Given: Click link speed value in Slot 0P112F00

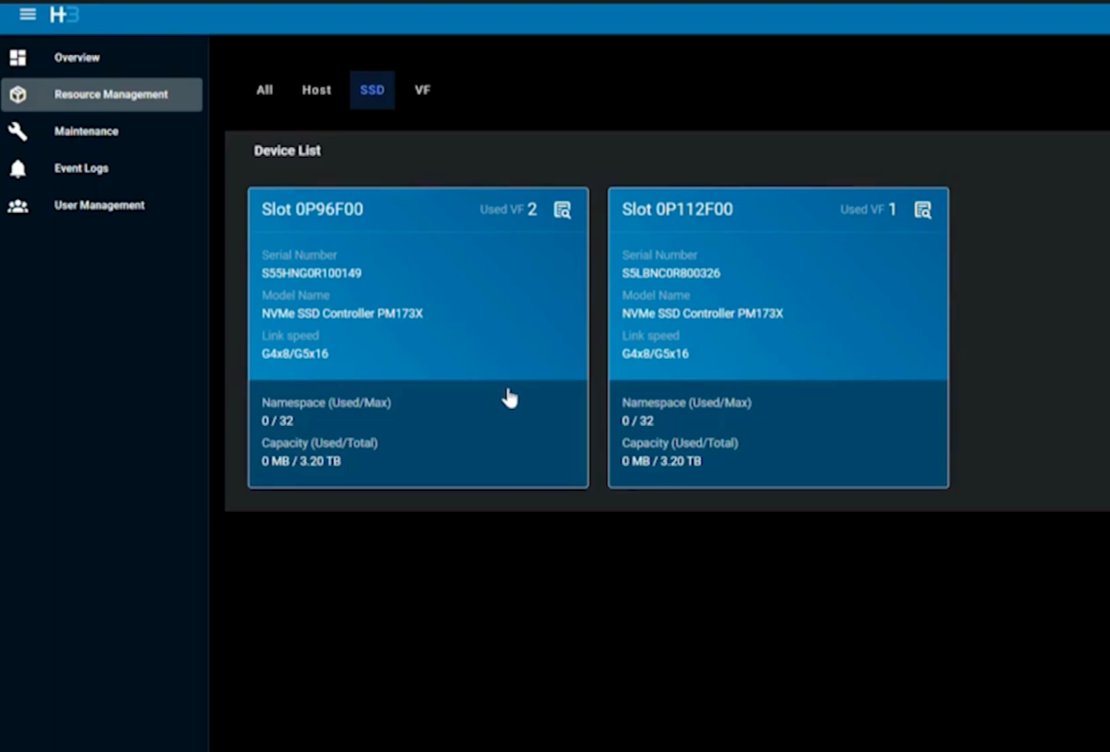Looking at the screenshot, I should [x=656, y=354].
